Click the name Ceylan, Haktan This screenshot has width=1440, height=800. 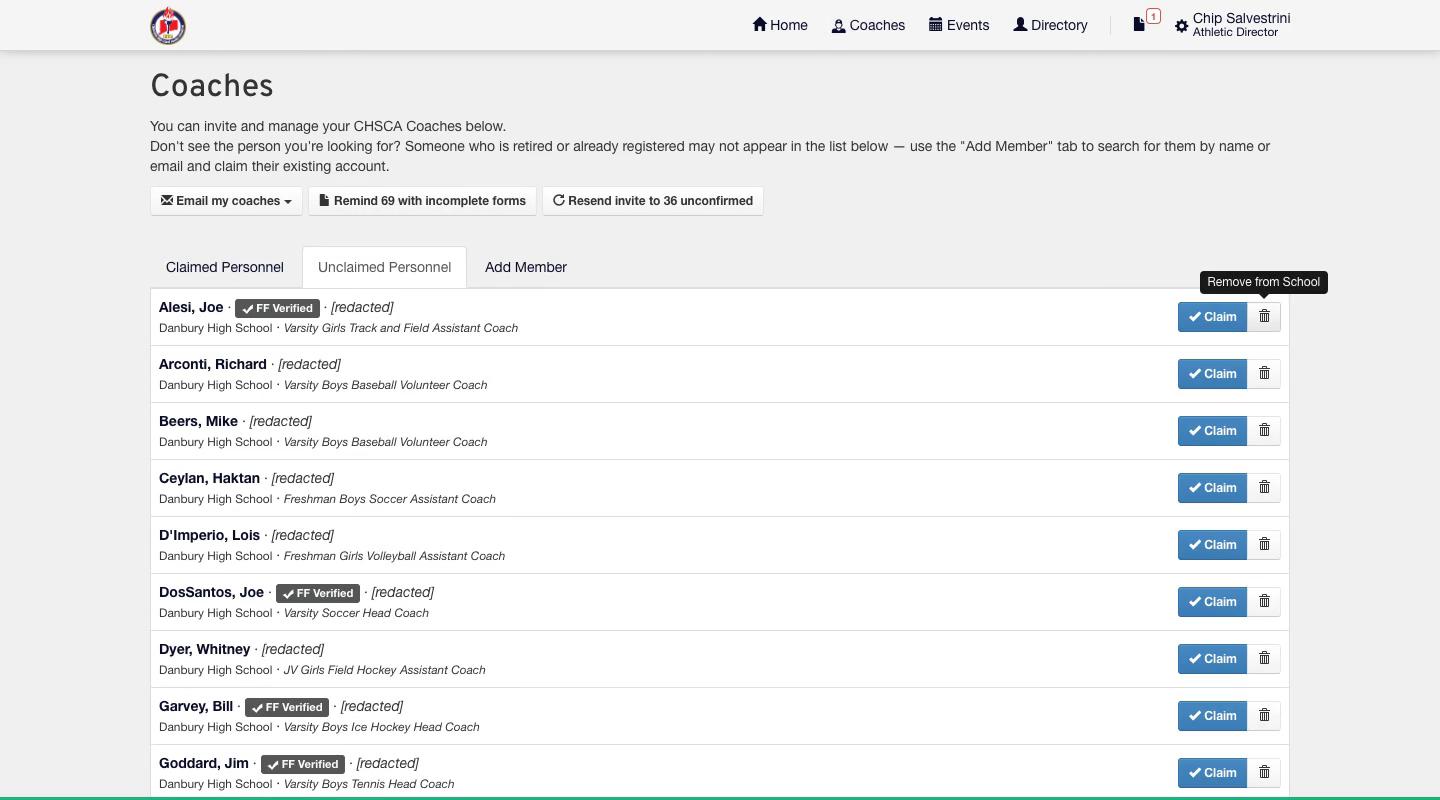209,478
